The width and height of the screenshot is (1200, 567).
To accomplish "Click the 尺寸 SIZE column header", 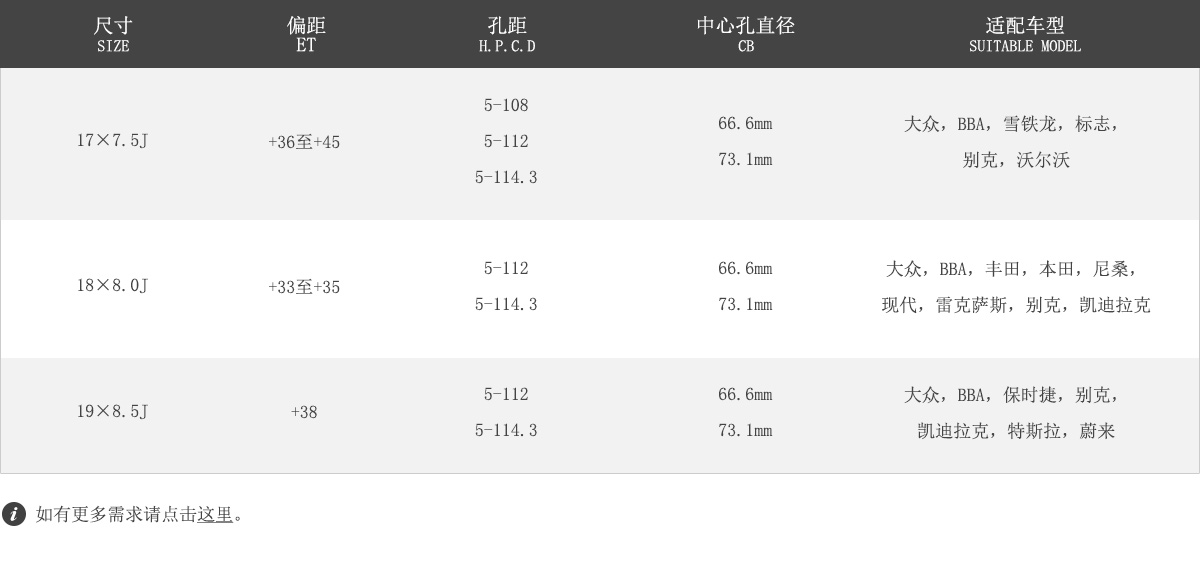I will (113, 34).
